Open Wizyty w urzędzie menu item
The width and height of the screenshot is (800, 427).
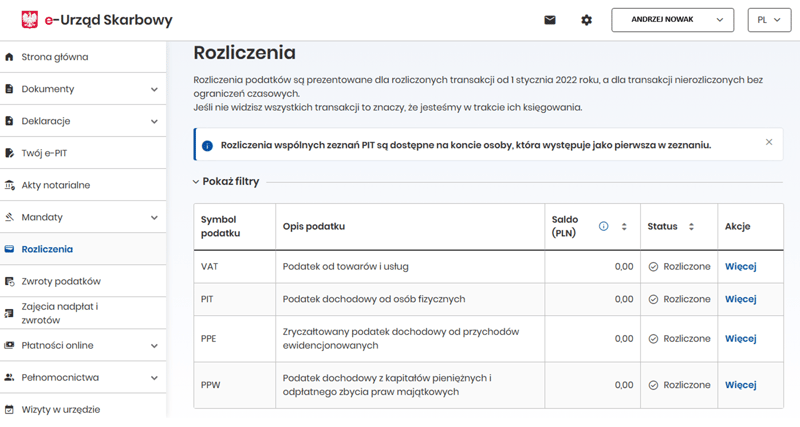point(83,409)
